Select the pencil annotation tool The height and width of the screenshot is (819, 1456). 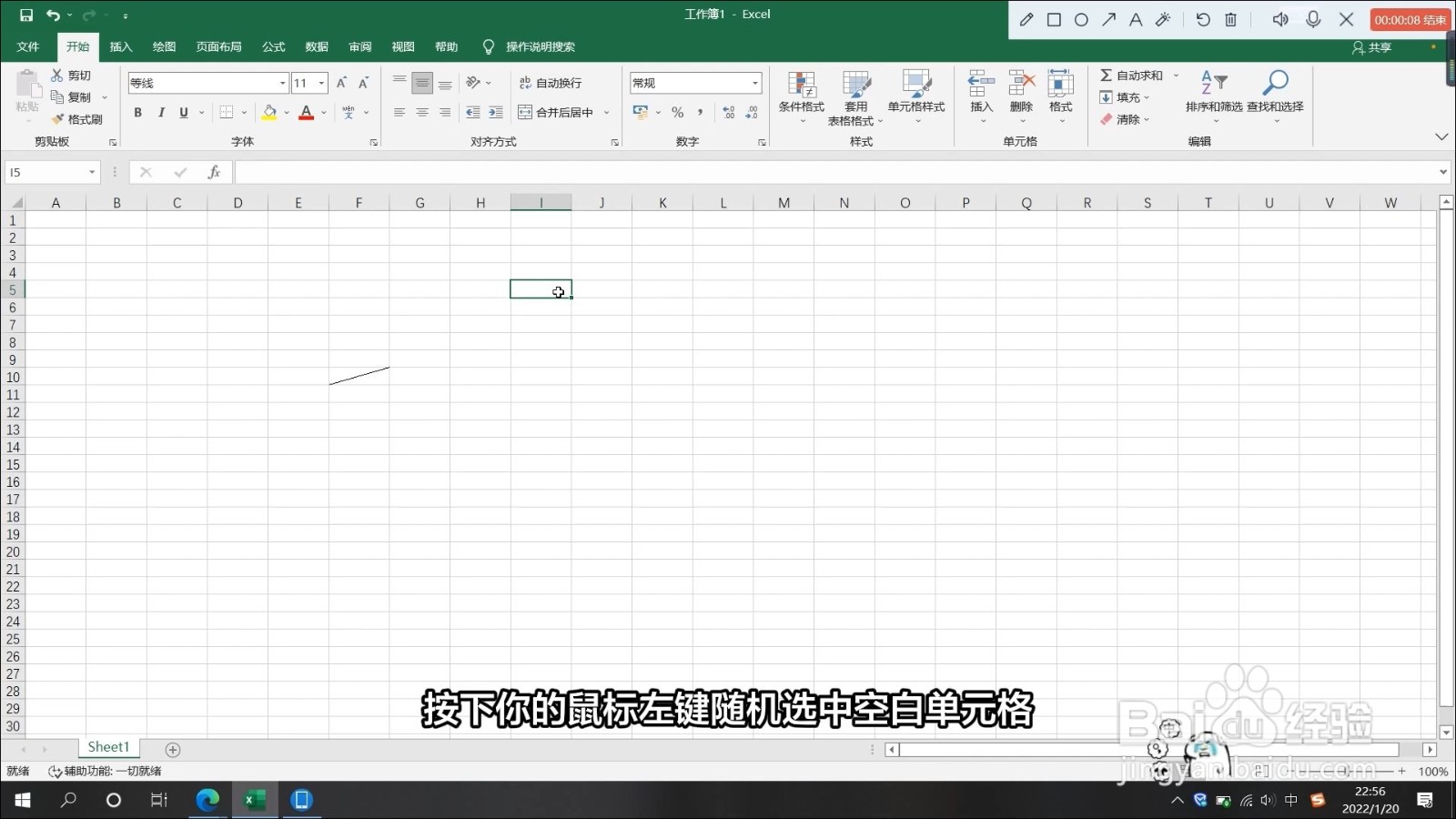pos(1026,19)
